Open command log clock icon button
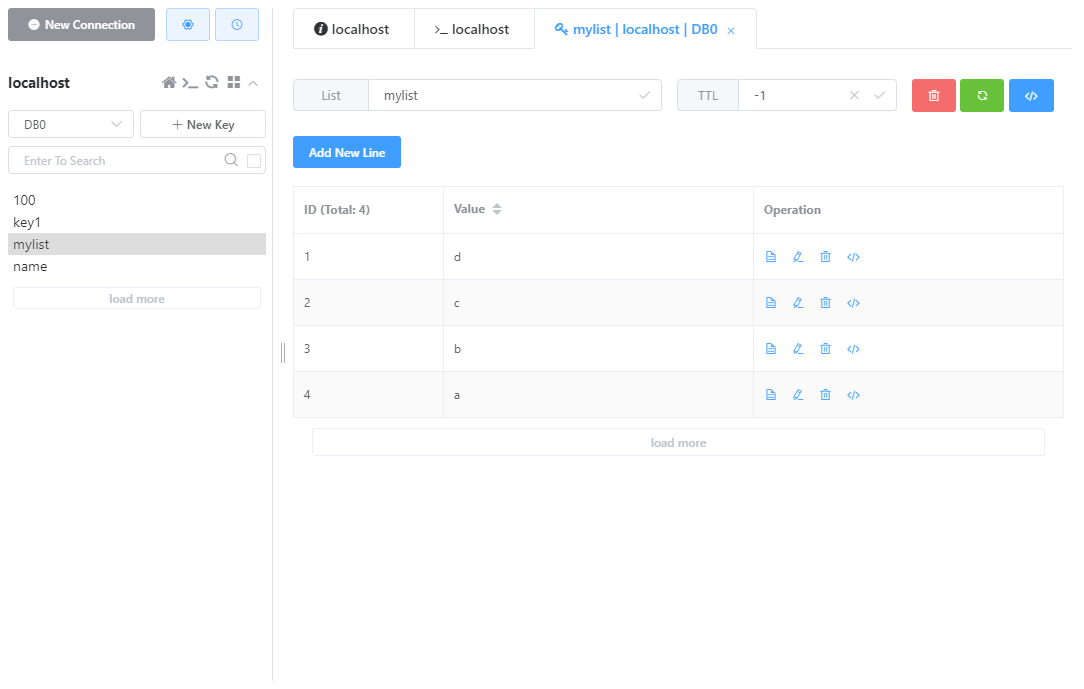Viewport: 1084px width, 689px height. click(x=236, y=25)
